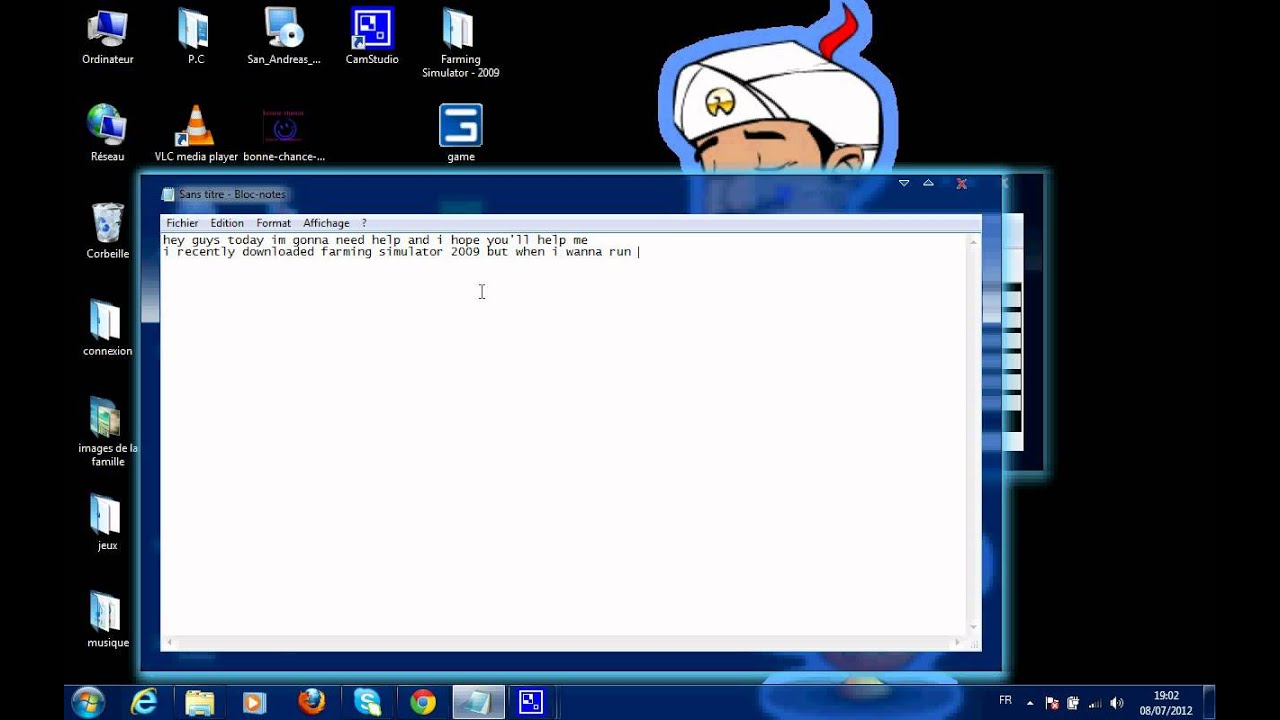1280x720 pixels.
Task: Open Windows Media Player taskbar icon
Action: point(254,702)
